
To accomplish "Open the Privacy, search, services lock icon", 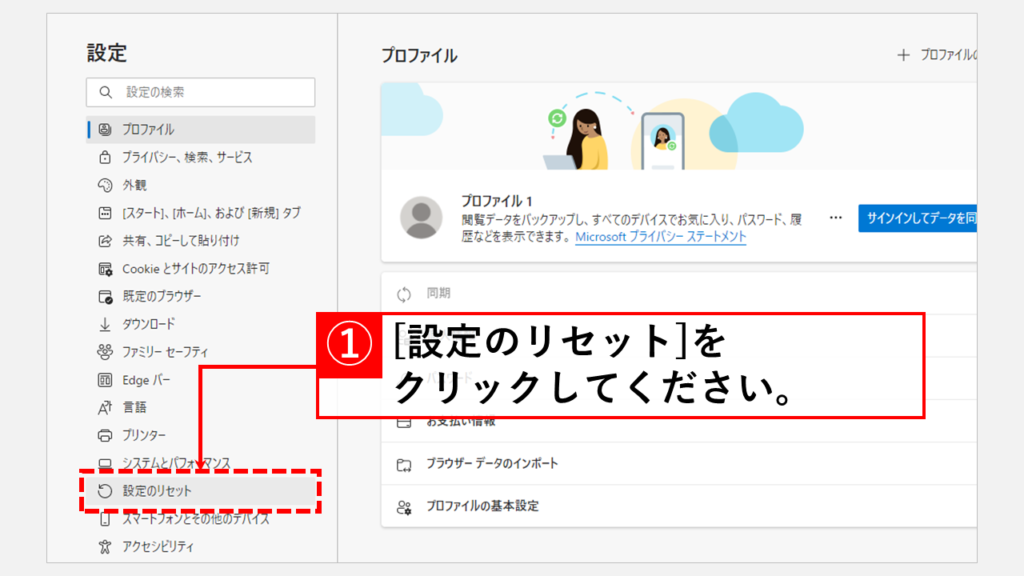I will (x=104, y=158).
